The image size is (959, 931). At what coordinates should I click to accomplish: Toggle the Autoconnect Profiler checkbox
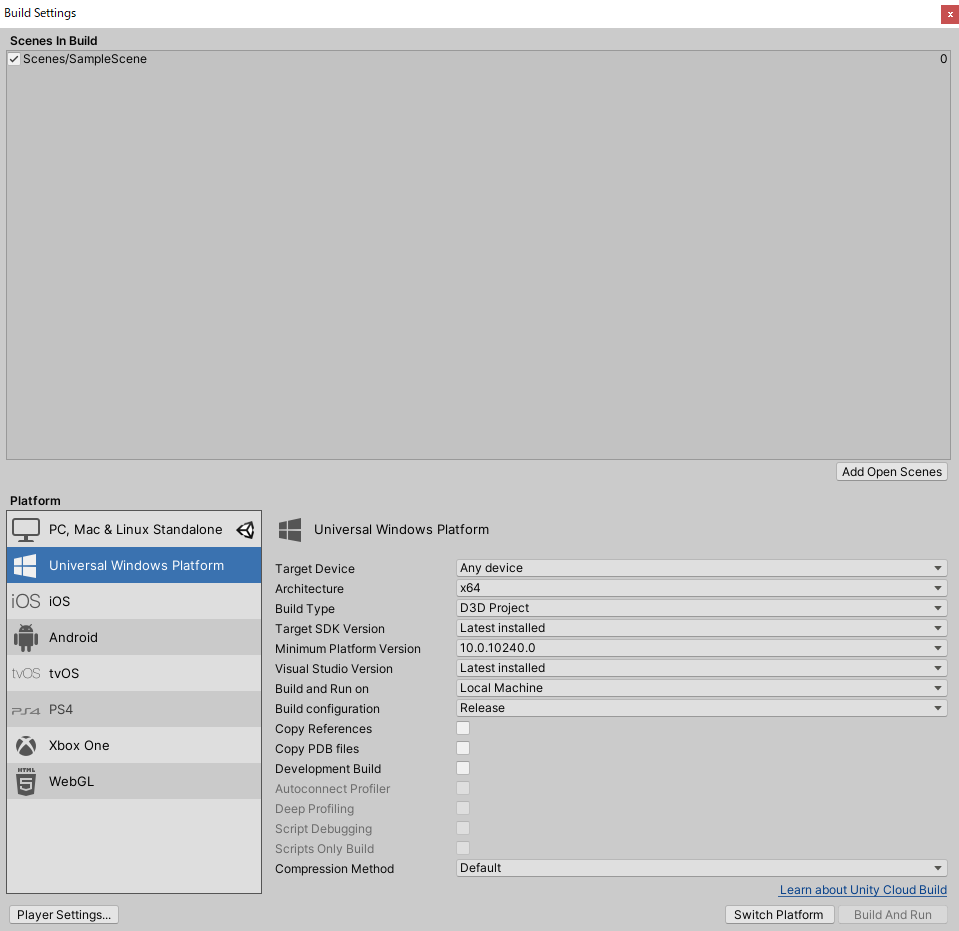click(463, 788)
